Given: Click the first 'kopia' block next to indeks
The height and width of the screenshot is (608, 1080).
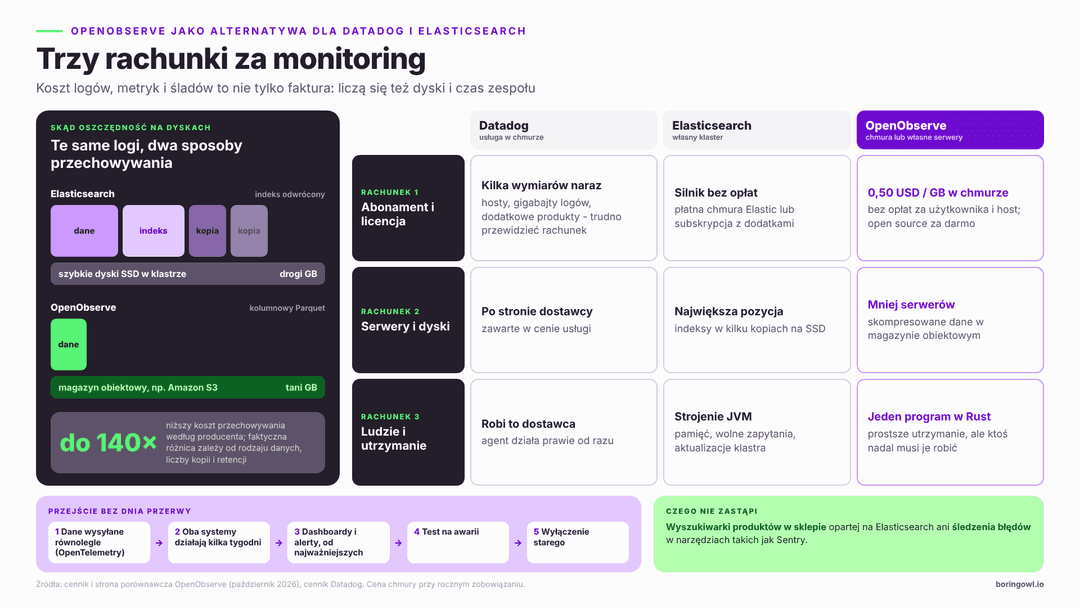Looking at the screenshot, I should click(207, 231).
